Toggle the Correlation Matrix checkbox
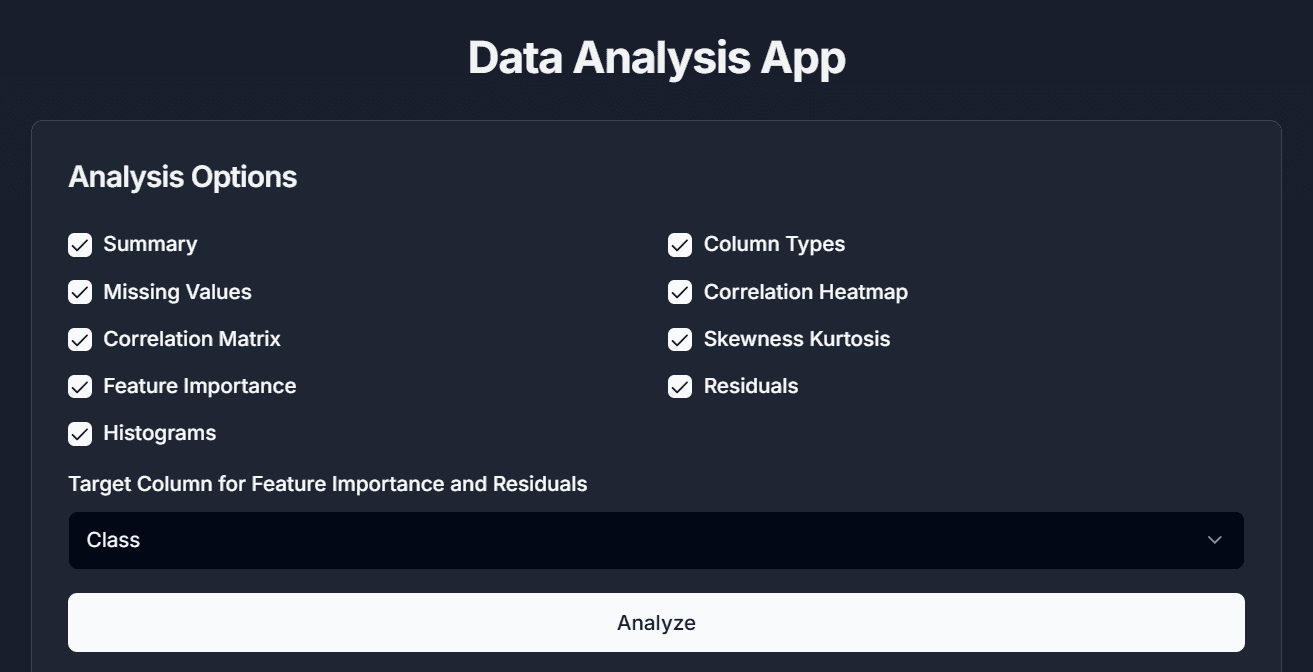Screen dimensions: 1313x672 coord(80,339)
